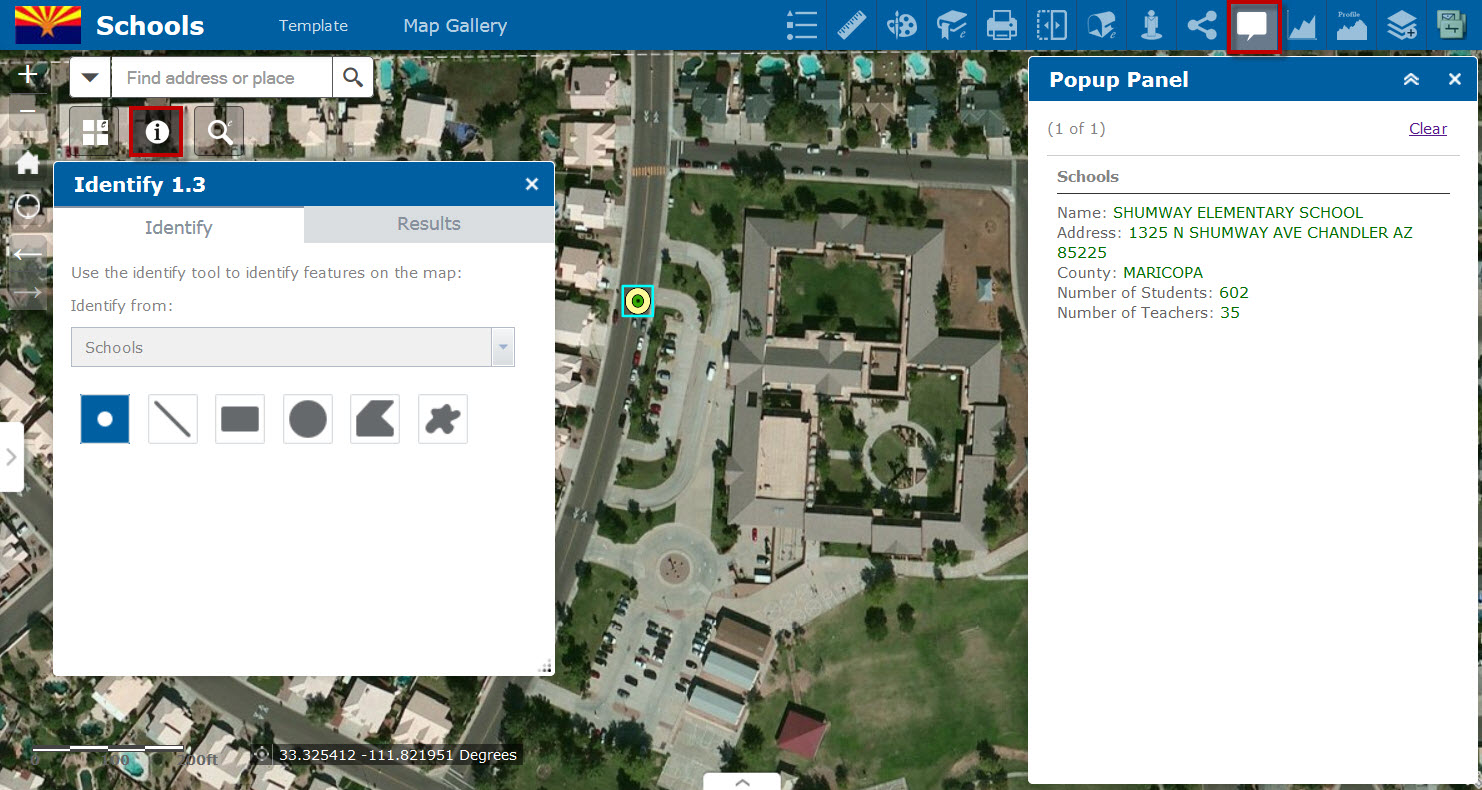Click the Clear link in Popup Panel
The width and height of the screenshot is (1482, 790).
tap(1428, 128)
